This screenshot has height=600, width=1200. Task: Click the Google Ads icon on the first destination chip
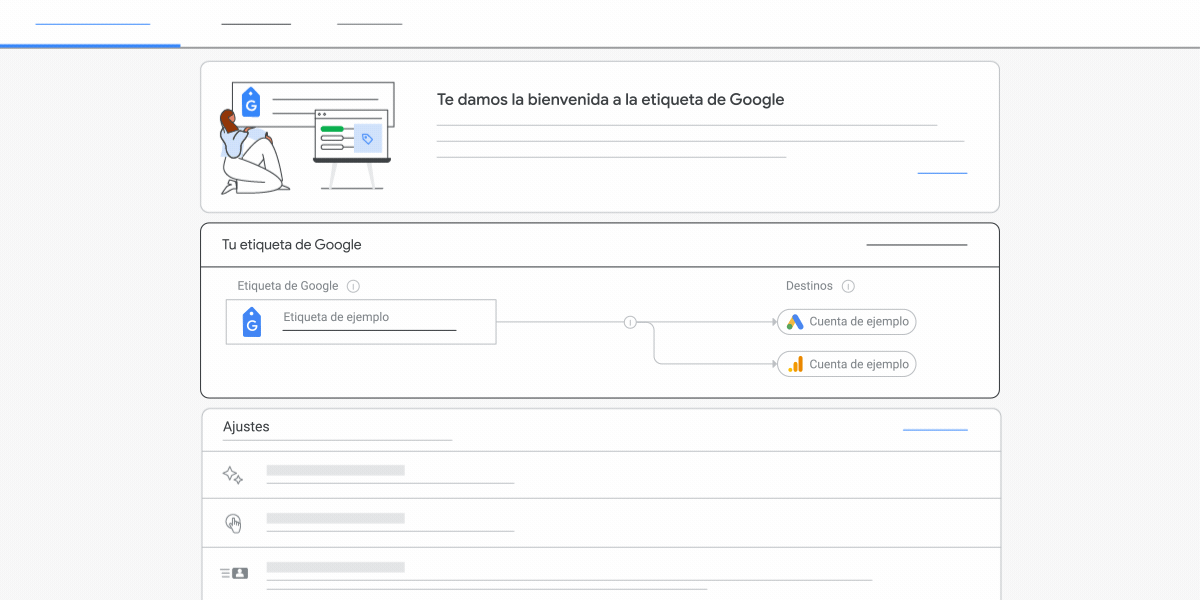(796, 322)
